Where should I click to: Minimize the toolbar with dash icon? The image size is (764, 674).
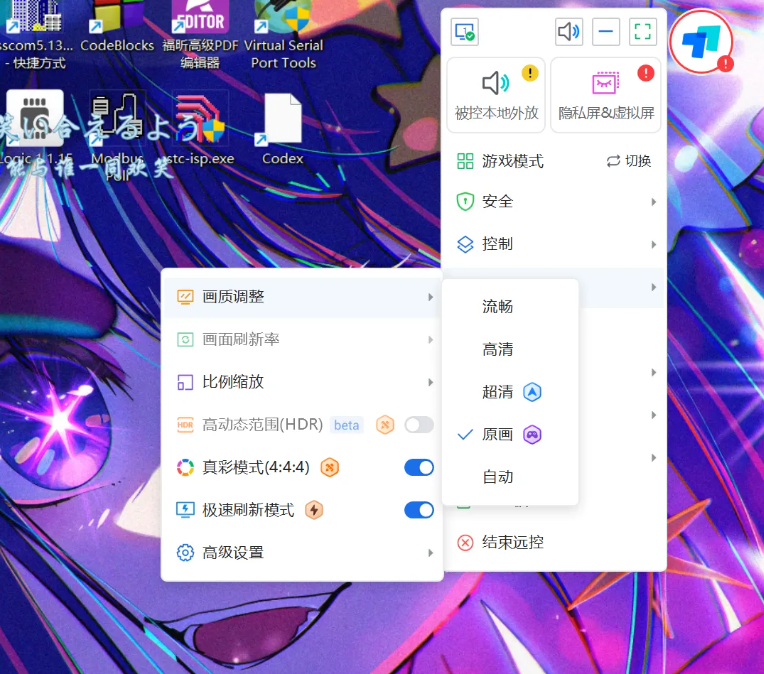pos(606,32)
